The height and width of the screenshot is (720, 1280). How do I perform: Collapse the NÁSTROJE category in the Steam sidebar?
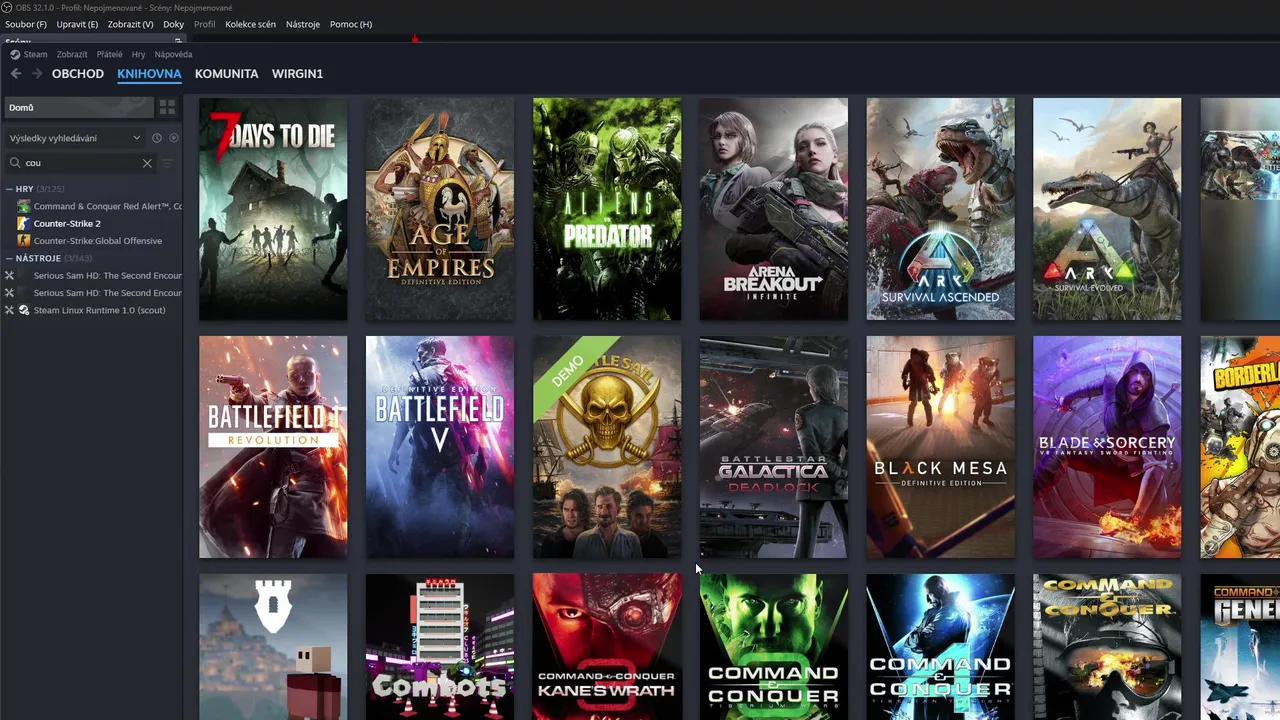(9, 258)
